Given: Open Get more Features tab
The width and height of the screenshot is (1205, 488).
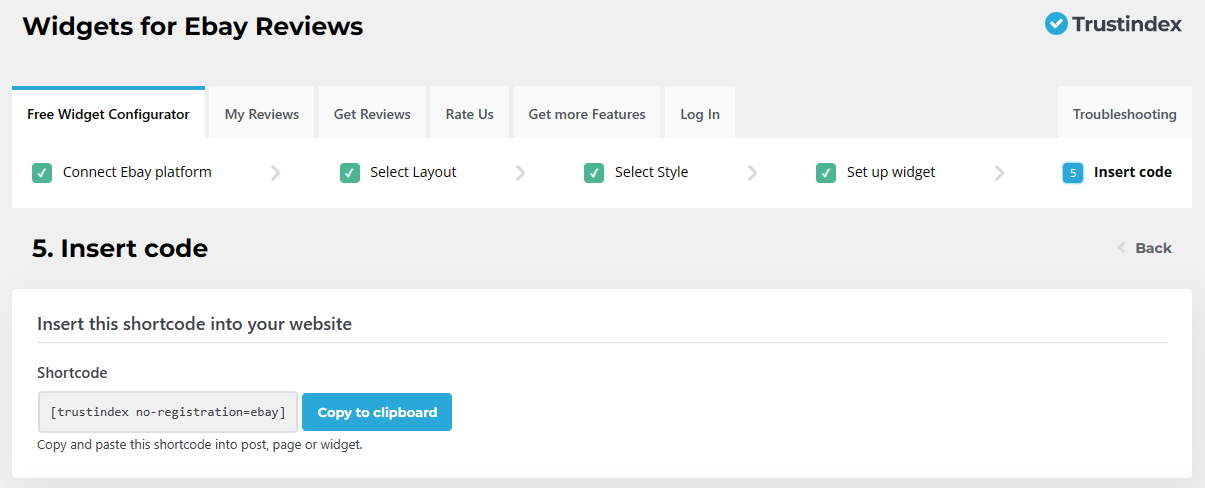Looking at the screenshot, I should (587, 114).
